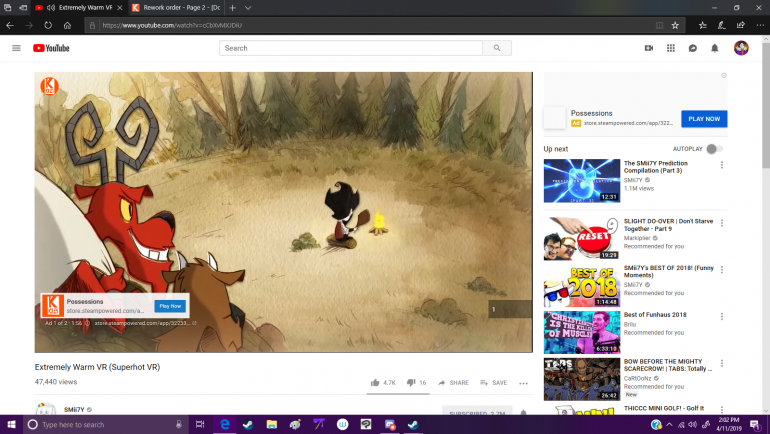Click the Windows taskbar search box
Viewport: 770px width, 434px height.
[106, 424]
